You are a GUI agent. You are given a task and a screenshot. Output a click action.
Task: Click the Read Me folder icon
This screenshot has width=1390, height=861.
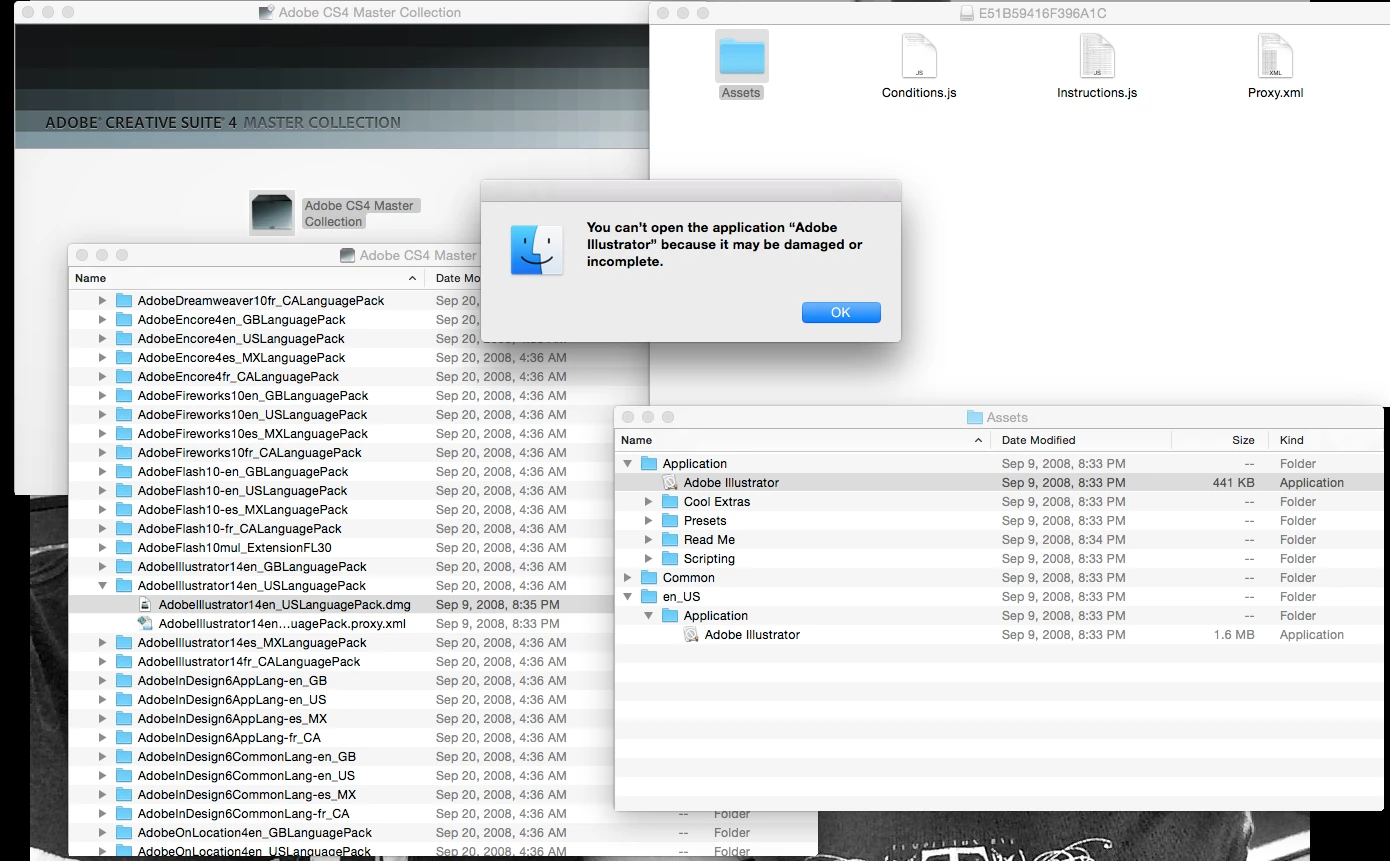pos(670,540)
